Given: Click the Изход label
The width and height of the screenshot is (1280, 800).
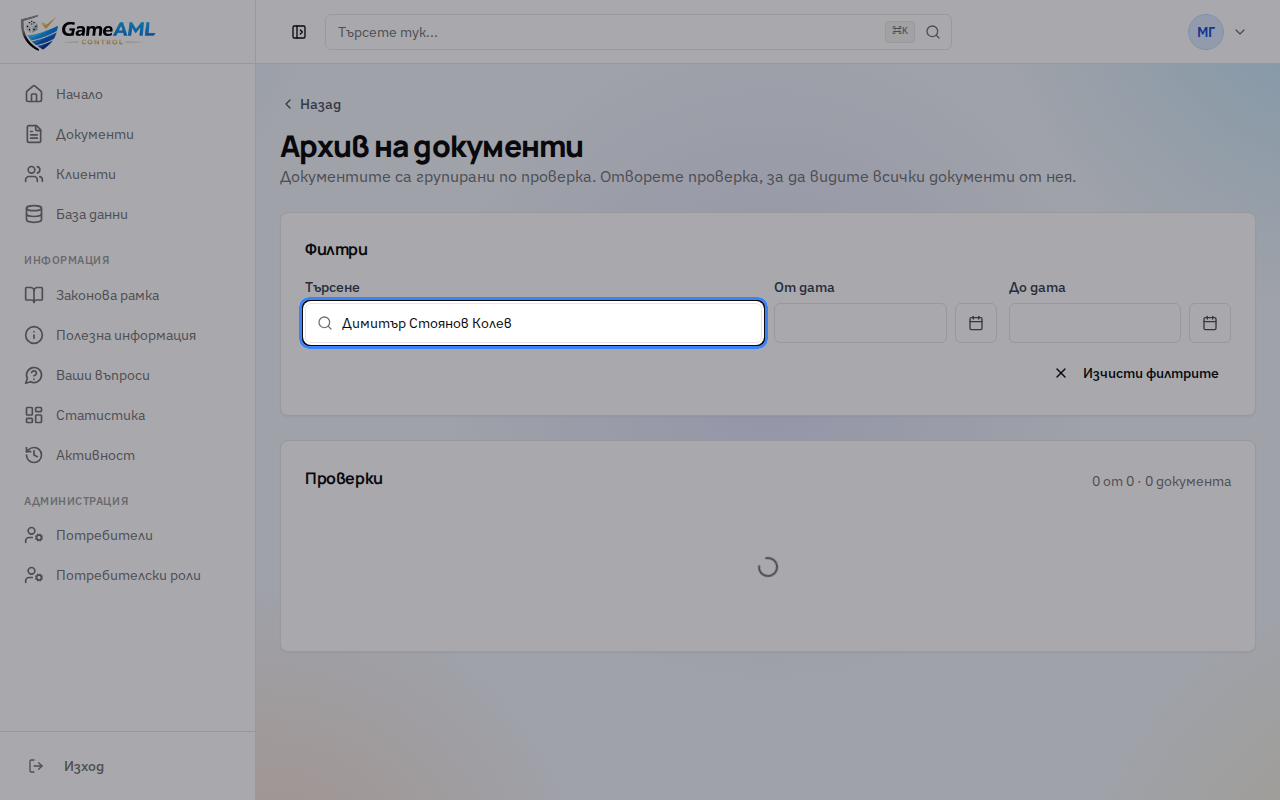Looking at the screenshot, I should pyautogui.click(x=84, y=766).
